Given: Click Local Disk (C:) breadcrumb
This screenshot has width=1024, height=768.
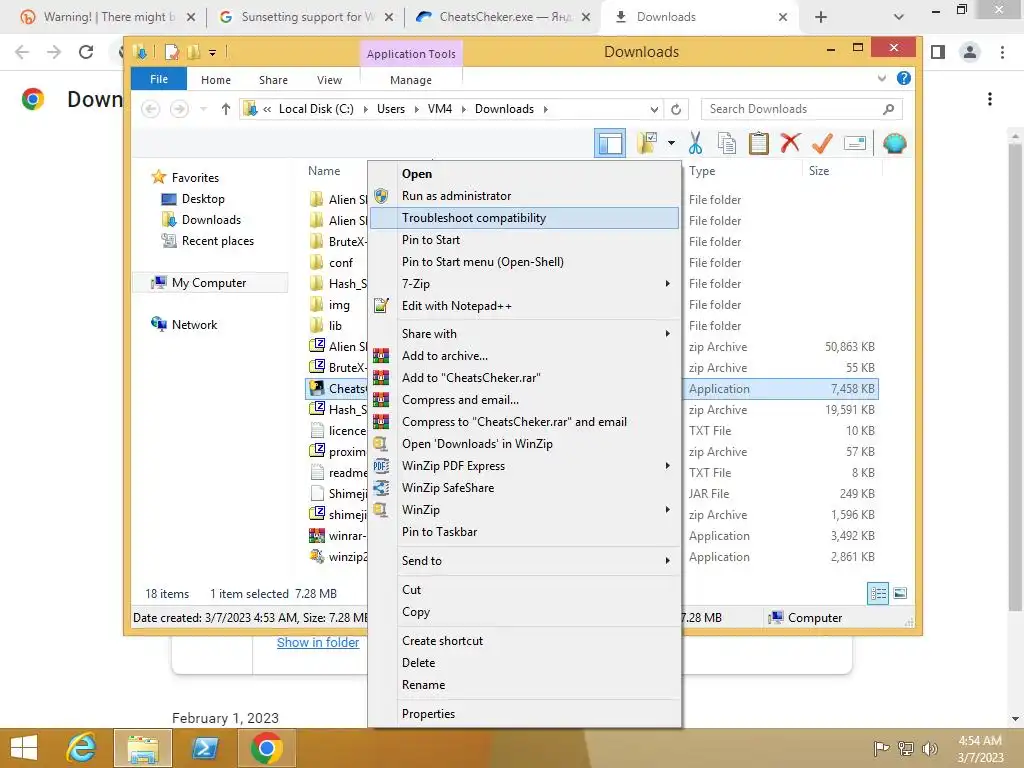Looking at the screenshot, I should click(x=316, y=109).
